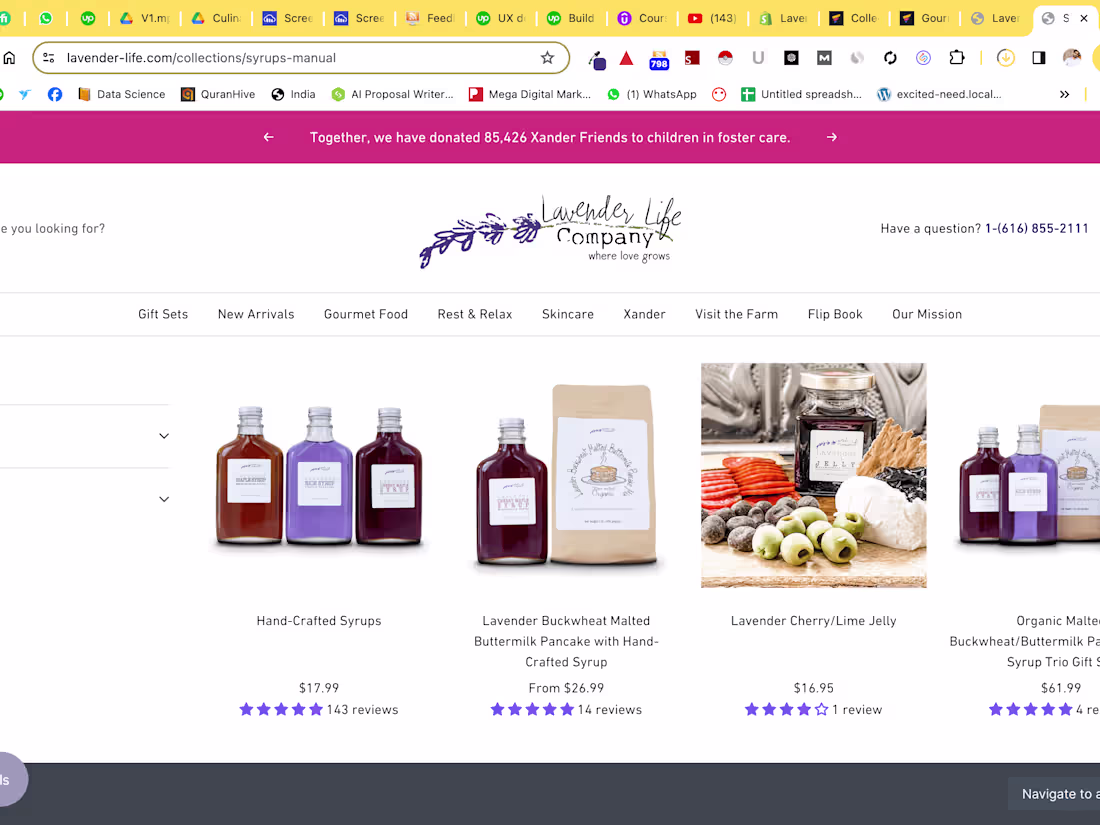This screenshot has height=825, width=1100.
Task: Click the browser extensions puzzle-piece icon
Action: 957,58
